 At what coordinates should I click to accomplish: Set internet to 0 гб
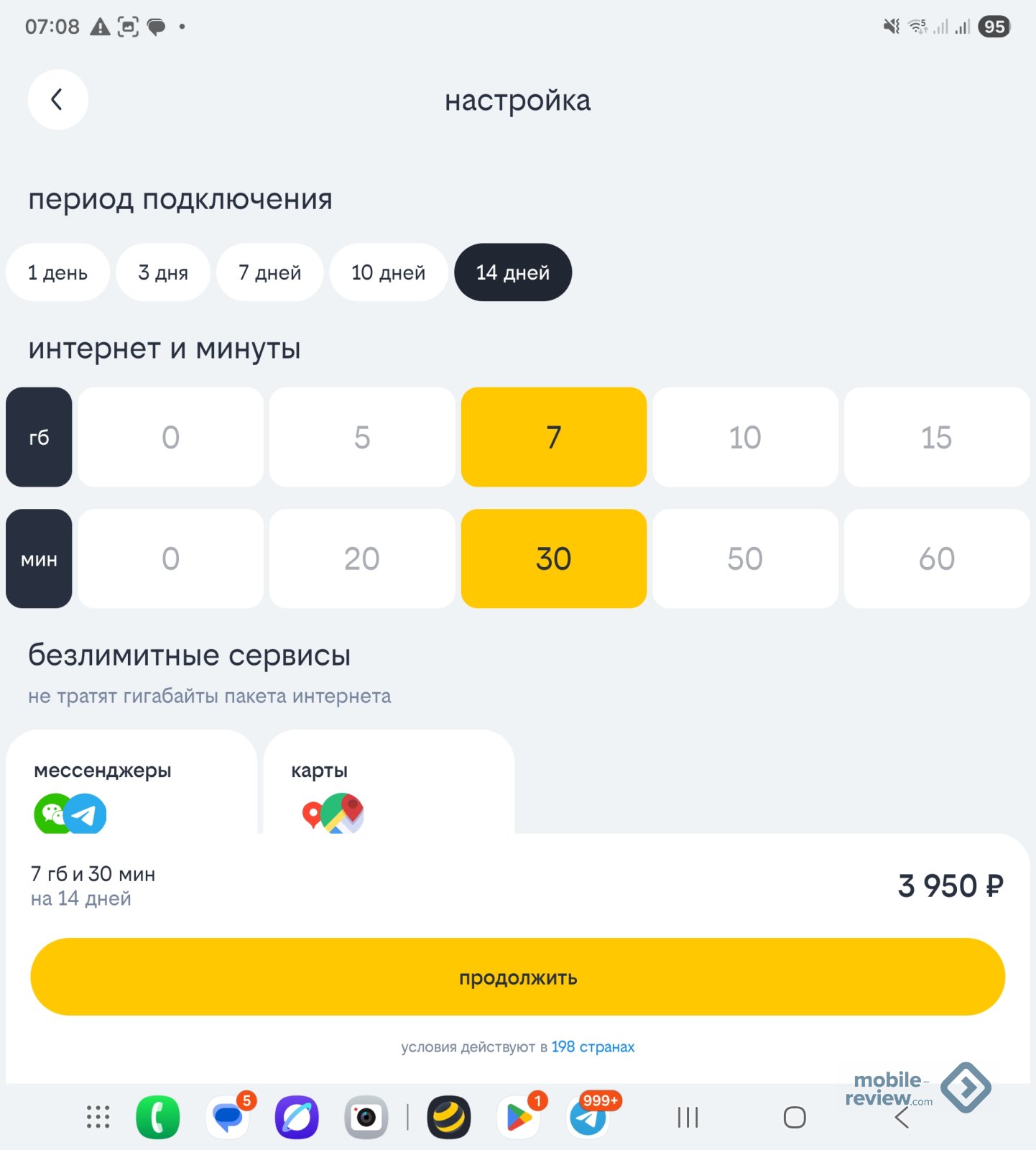tap(170, 437)
